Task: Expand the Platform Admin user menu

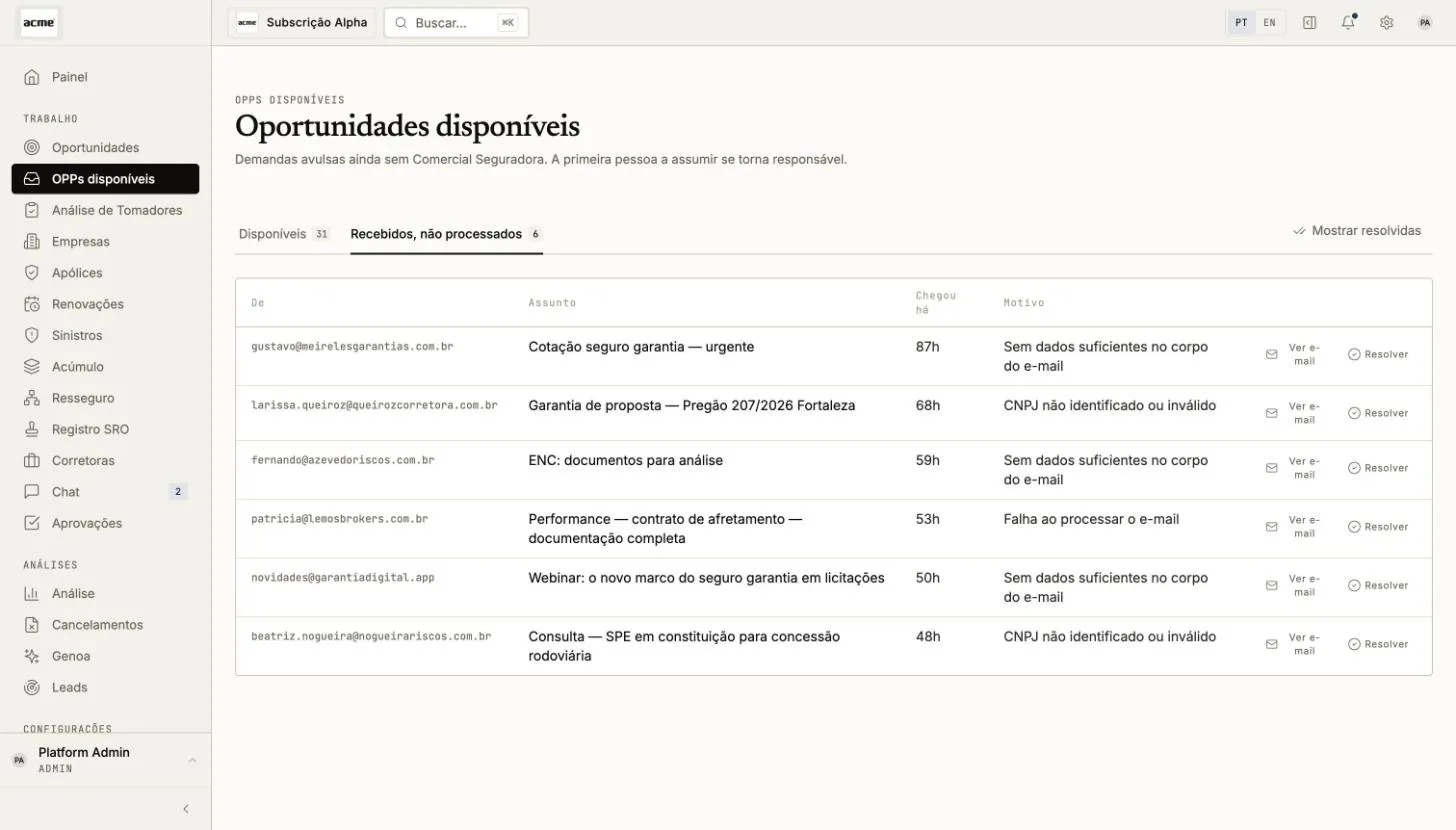Action: (105, 760)
